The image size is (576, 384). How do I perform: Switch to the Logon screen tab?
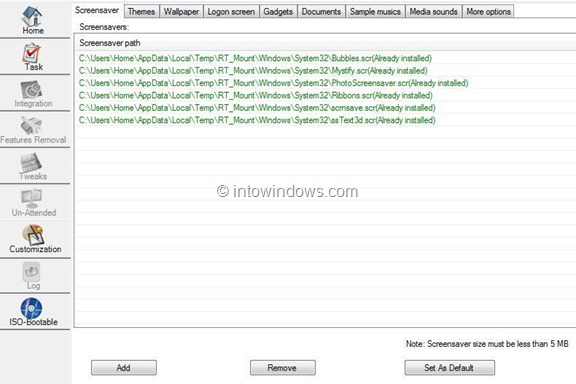pyautogui.click(x=231, y=12)
